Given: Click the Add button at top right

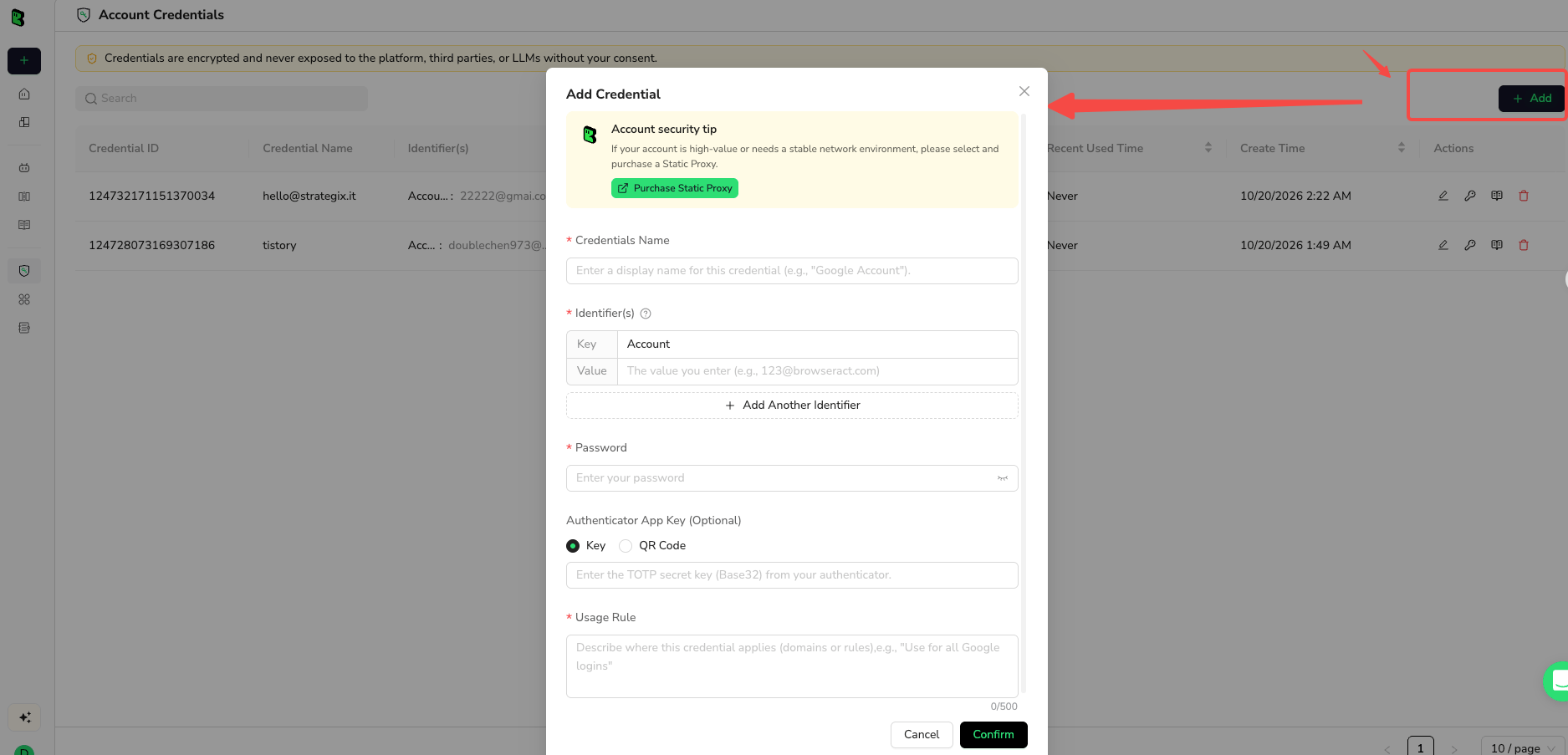Looking at the screenshot, I should [1531, 98].
